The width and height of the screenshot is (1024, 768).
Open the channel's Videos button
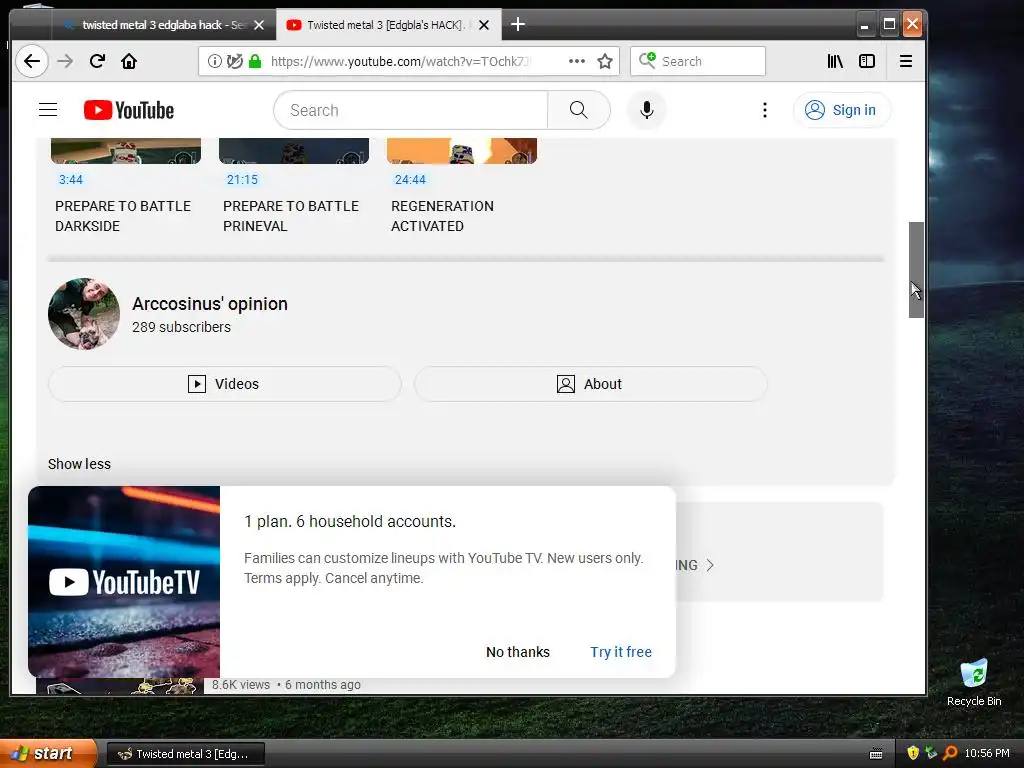tap(225, 384)
